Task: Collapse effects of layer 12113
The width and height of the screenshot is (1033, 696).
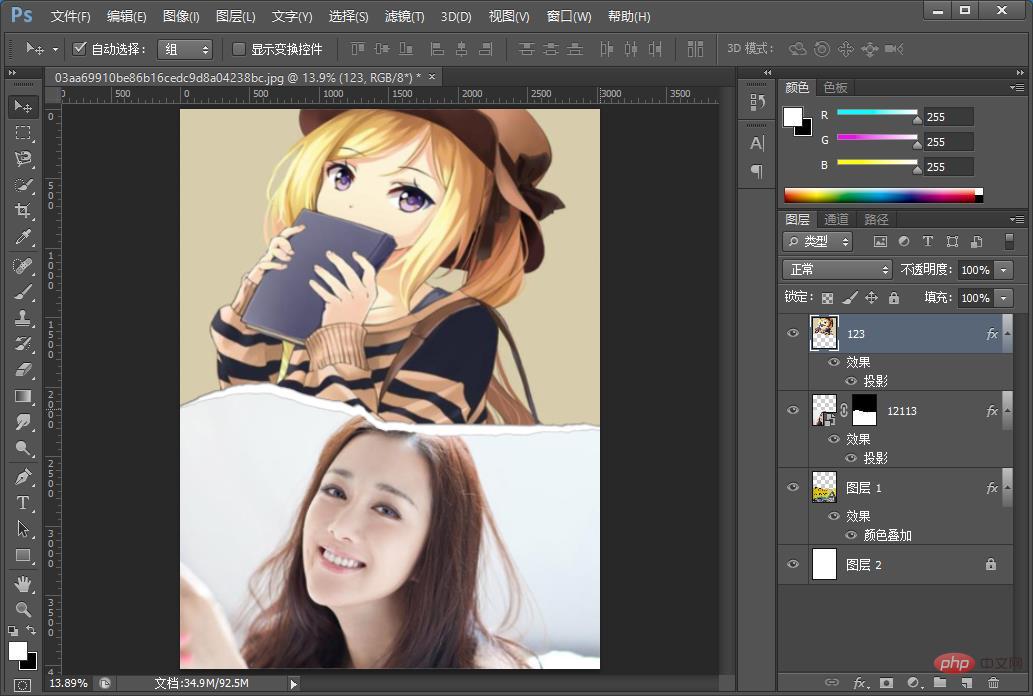Action: tap(1007, 410)
